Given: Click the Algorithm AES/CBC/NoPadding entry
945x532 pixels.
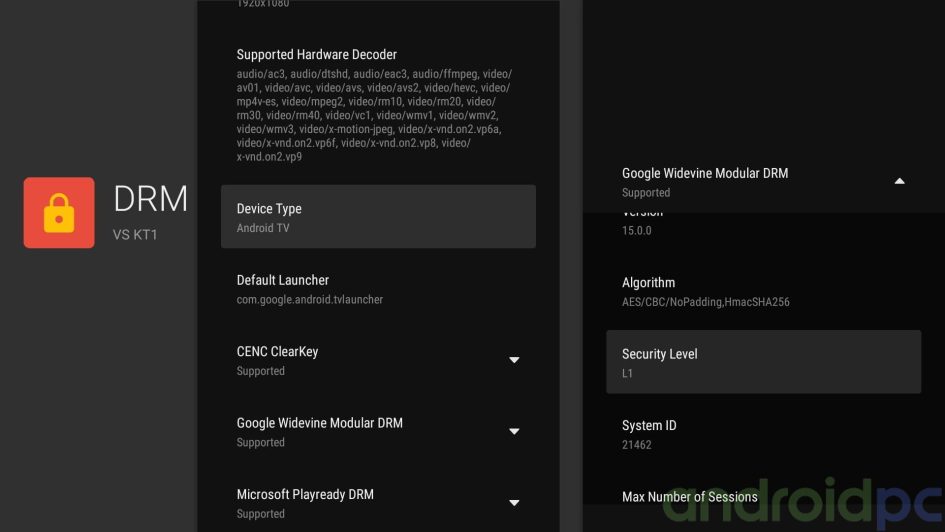Looking at the screenshot, I should pyautogui.click(x=763, y=291).
